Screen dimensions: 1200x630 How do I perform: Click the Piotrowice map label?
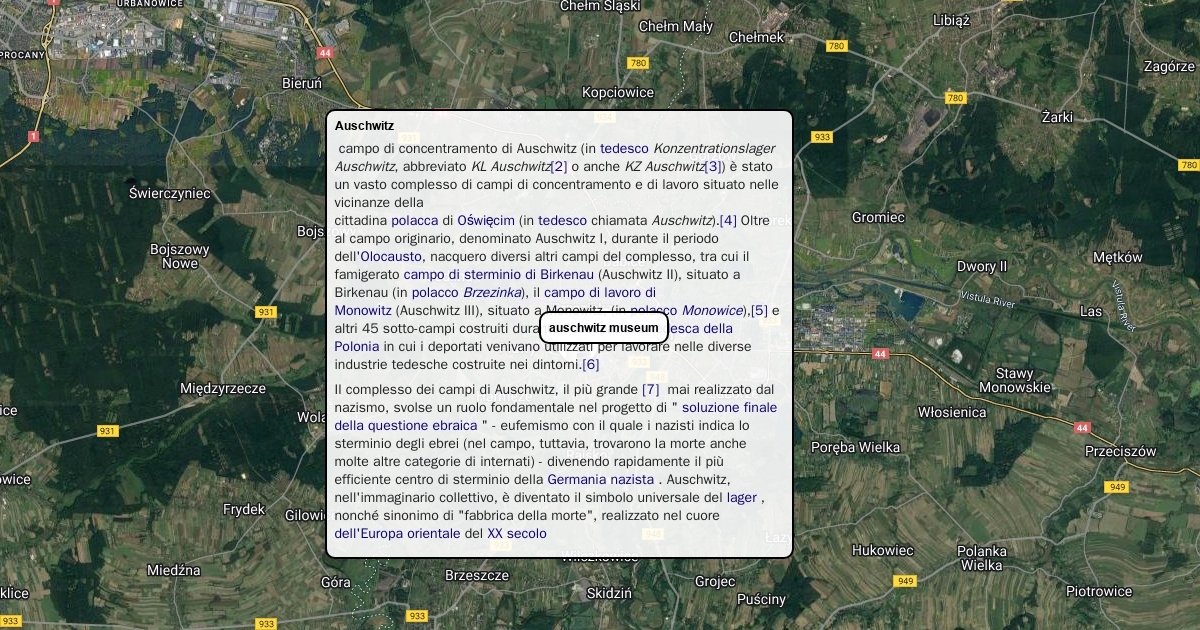(1099, 591)
